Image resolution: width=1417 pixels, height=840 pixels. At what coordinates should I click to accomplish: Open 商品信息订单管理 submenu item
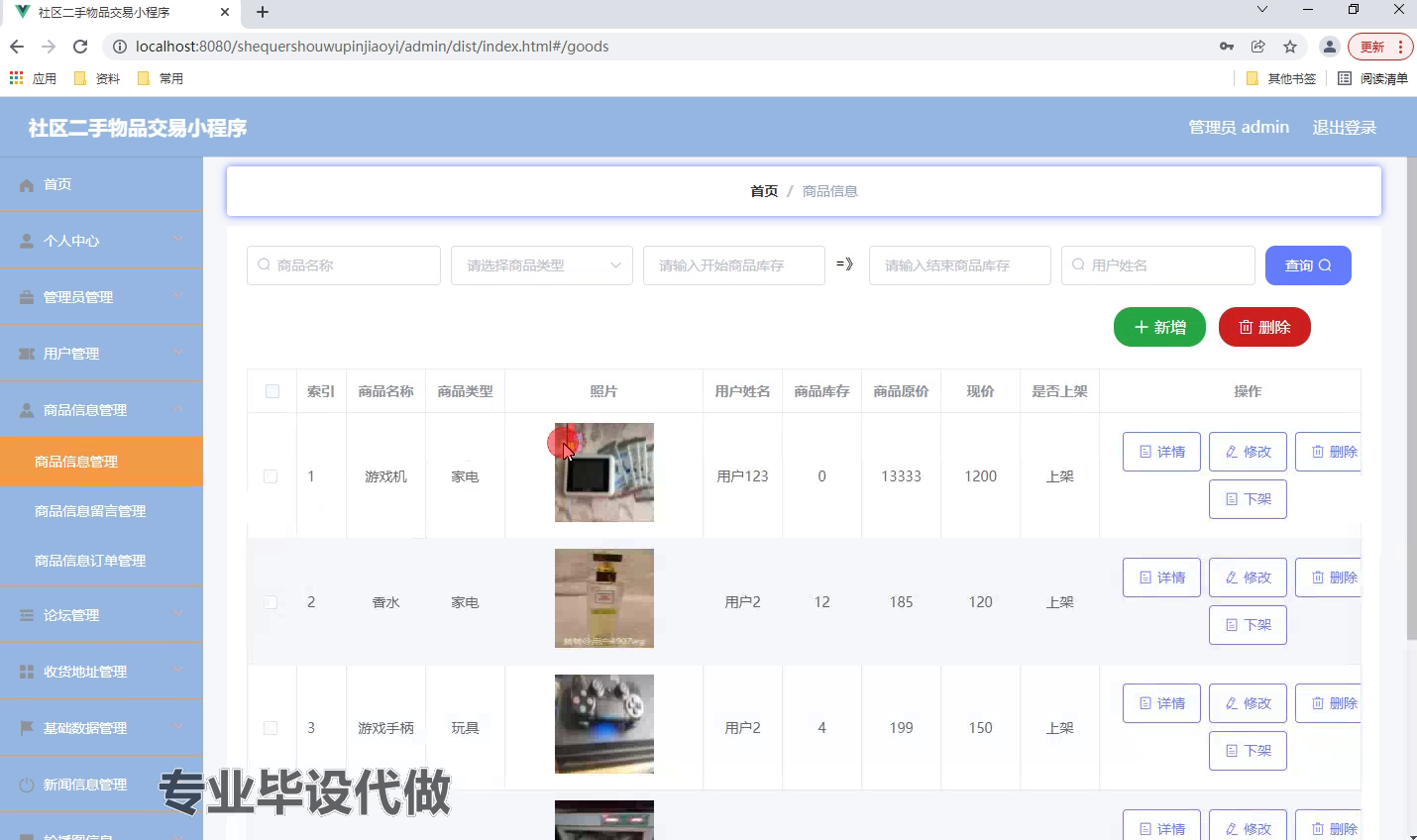101,561
